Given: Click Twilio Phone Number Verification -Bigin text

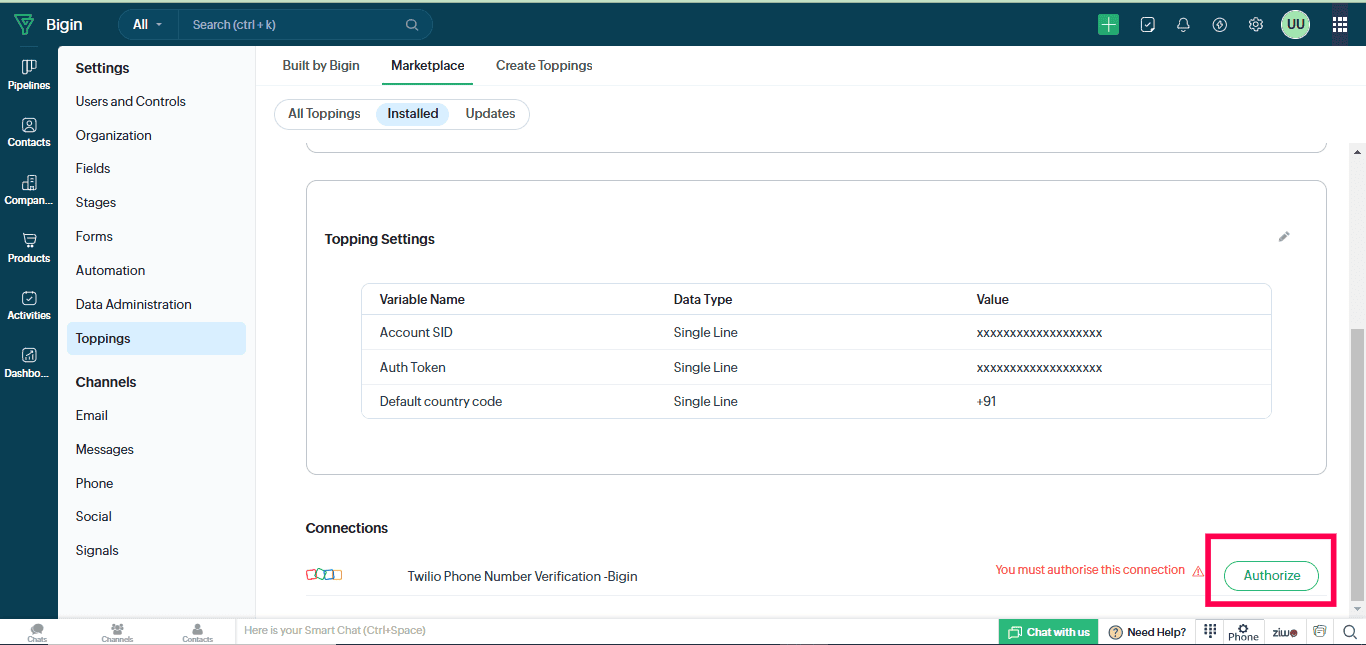Looking at the screenshot, I should click(522, 576).
